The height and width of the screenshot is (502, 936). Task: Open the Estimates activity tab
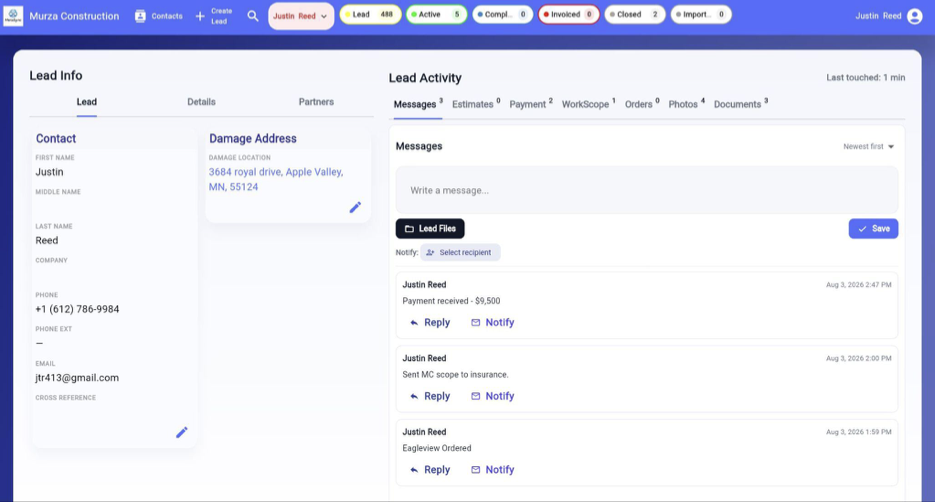pos(476,104)
